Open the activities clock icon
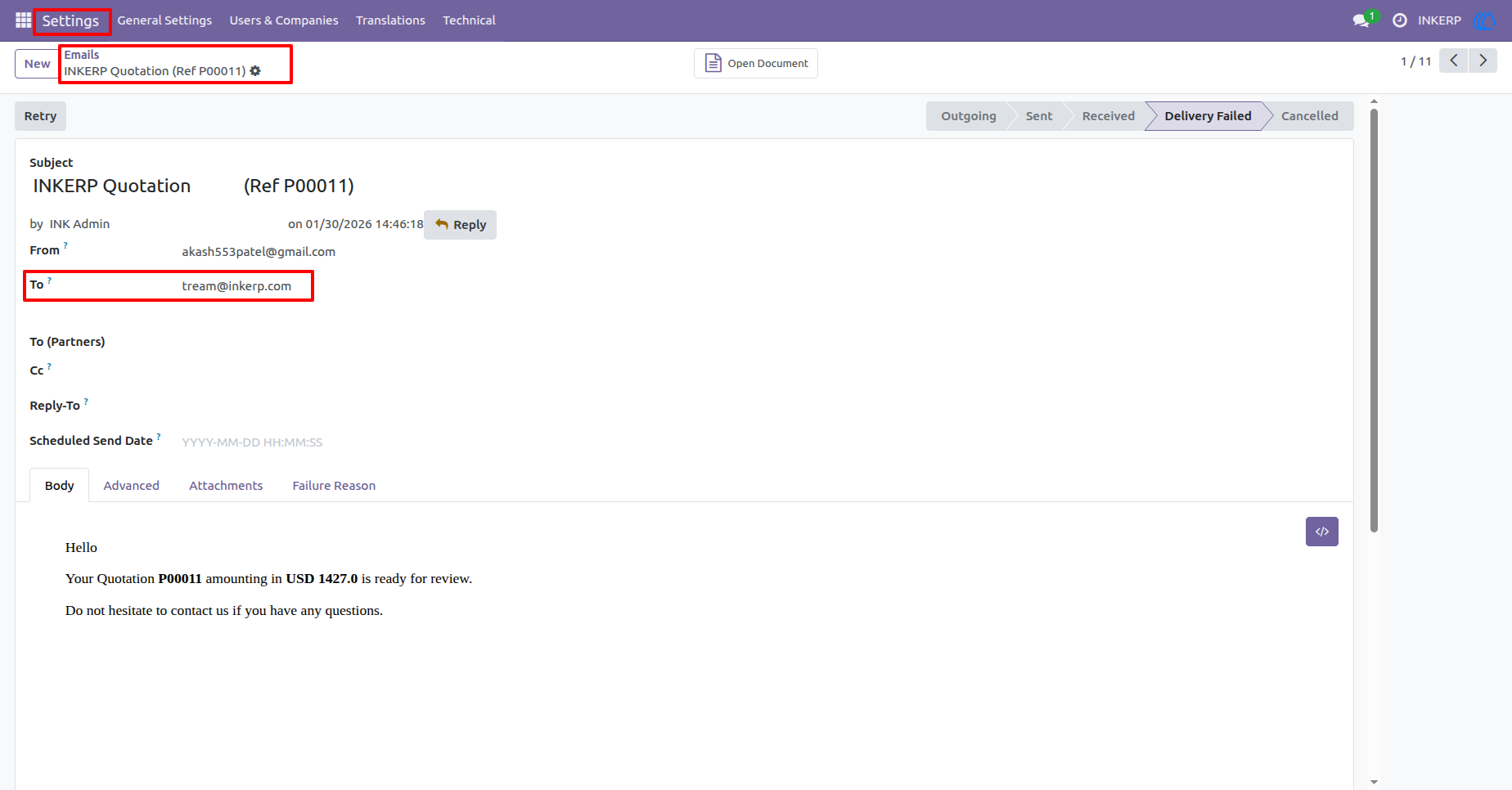Image resolution: width=1512 pixels, height=790 pixels. tap(1400, 20)
